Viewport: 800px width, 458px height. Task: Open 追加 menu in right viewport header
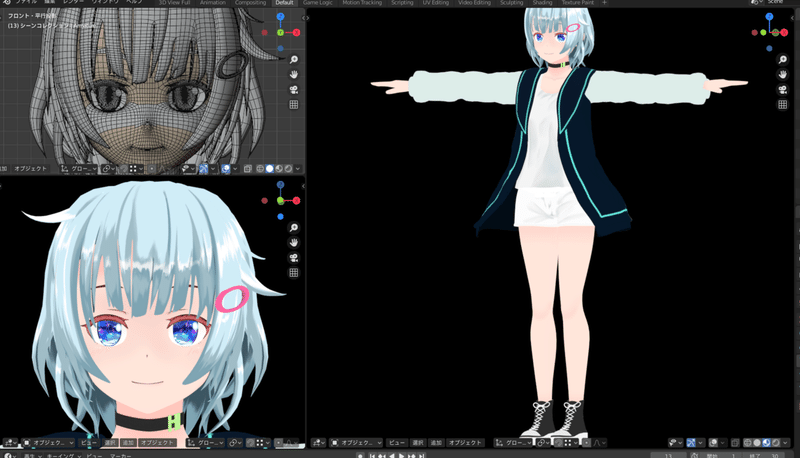tap(436, 443)
